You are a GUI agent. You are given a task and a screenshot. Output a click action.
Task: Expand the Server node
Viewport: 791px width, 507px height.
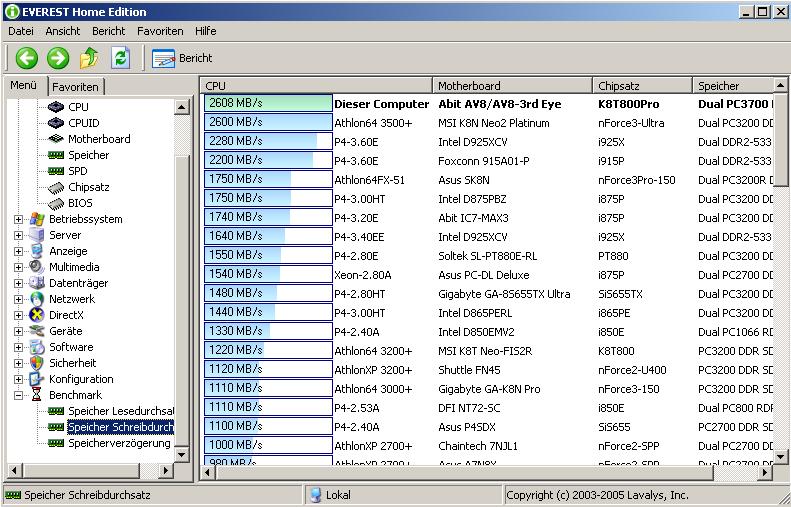coord(18,236)
